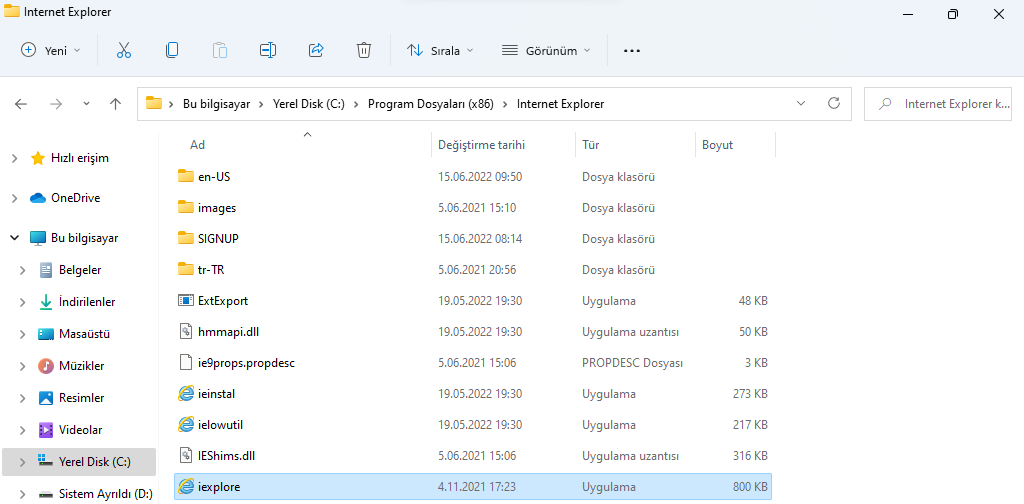Open recent locations dropdown arrow
Image resolution: width=1024 pixels, height=504 pixels.
(86, 104)
